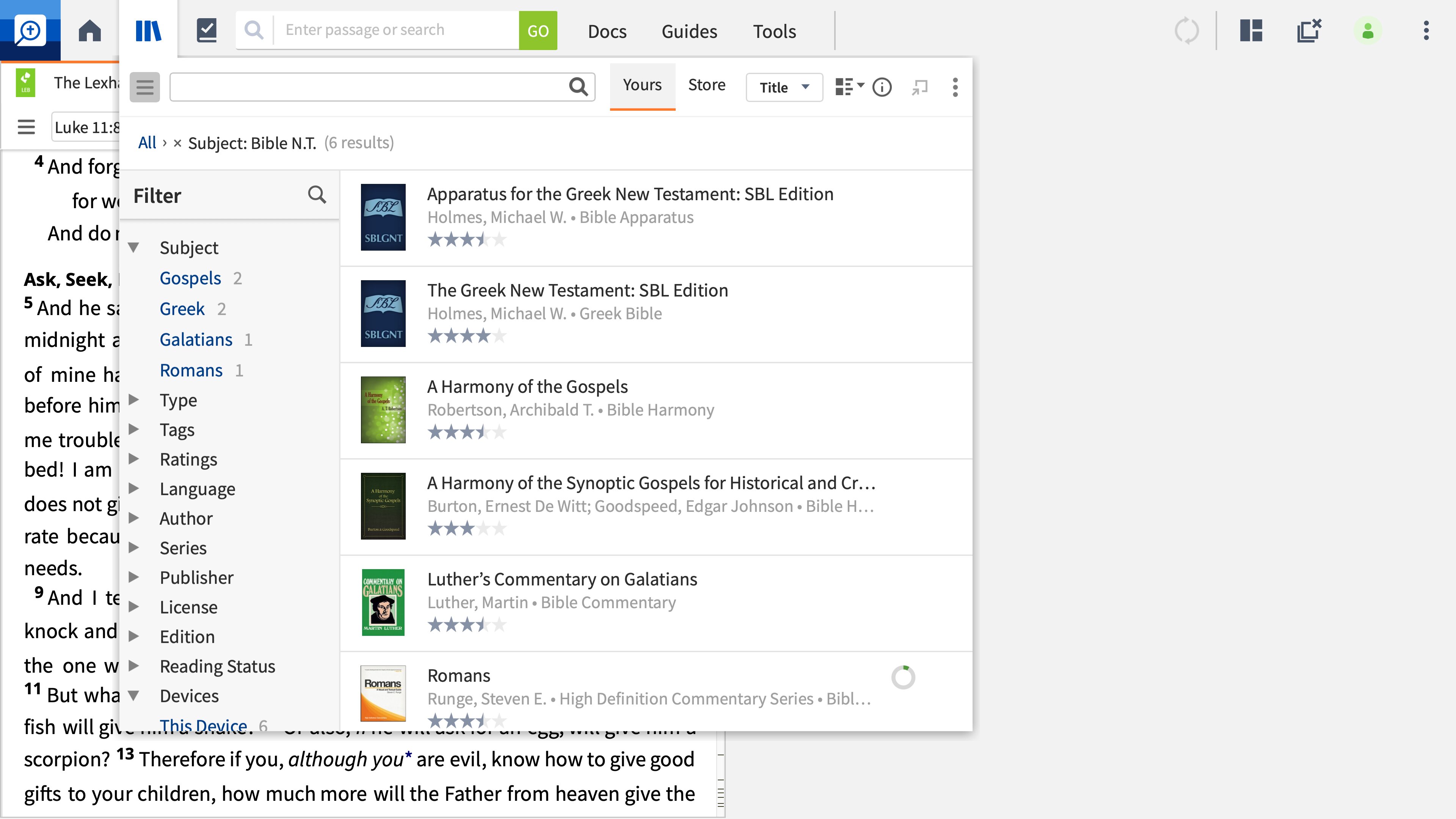Expand the Language filter section
The width and height of the screenshot is (1456, 819).
[133, 488]
